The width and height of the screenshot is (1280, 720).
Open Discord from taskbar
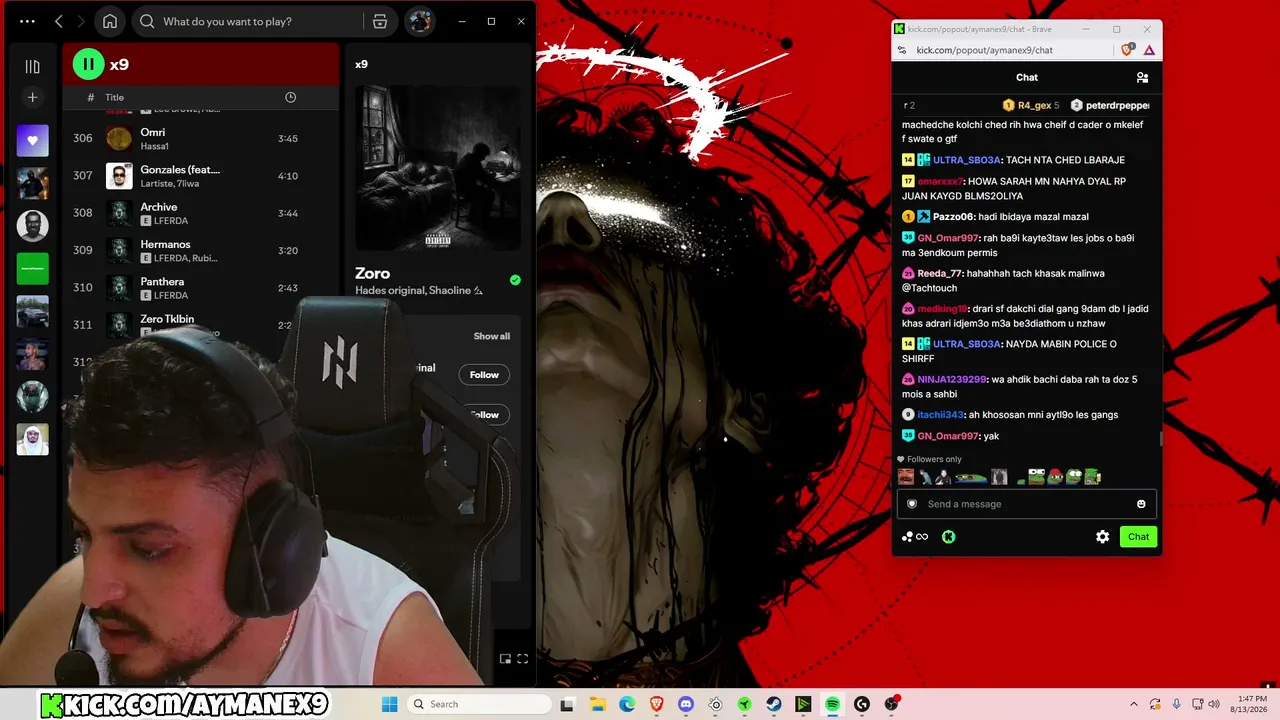tap(686, 704)
